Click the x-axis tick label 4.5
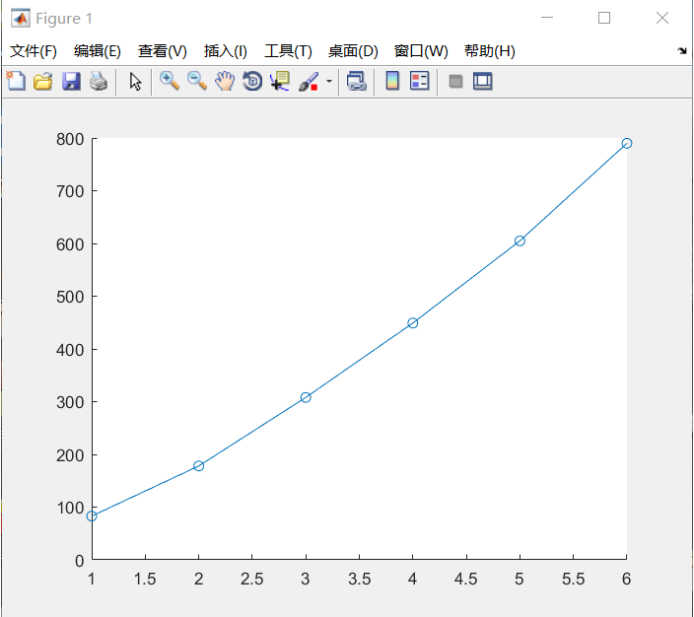This screenshot has width=694, height=617. point(466,579)
